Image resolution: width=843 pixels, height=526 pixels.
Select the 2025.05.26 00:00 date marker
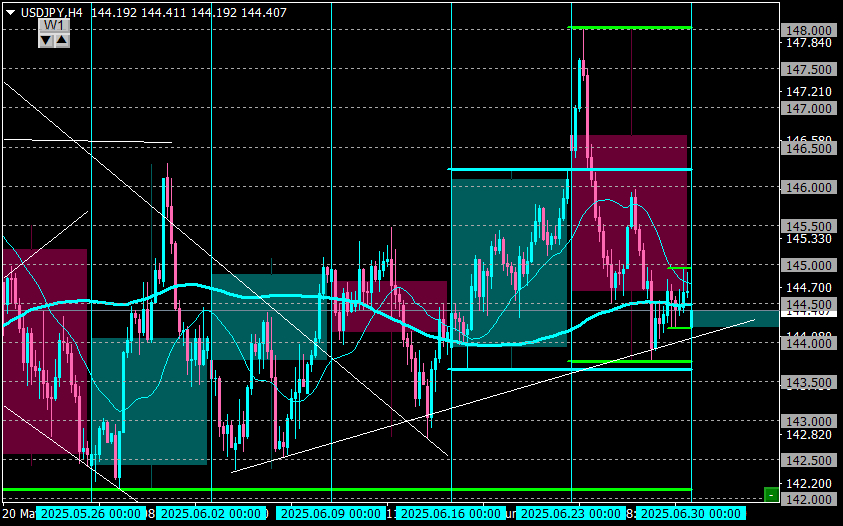click(91, 514)
